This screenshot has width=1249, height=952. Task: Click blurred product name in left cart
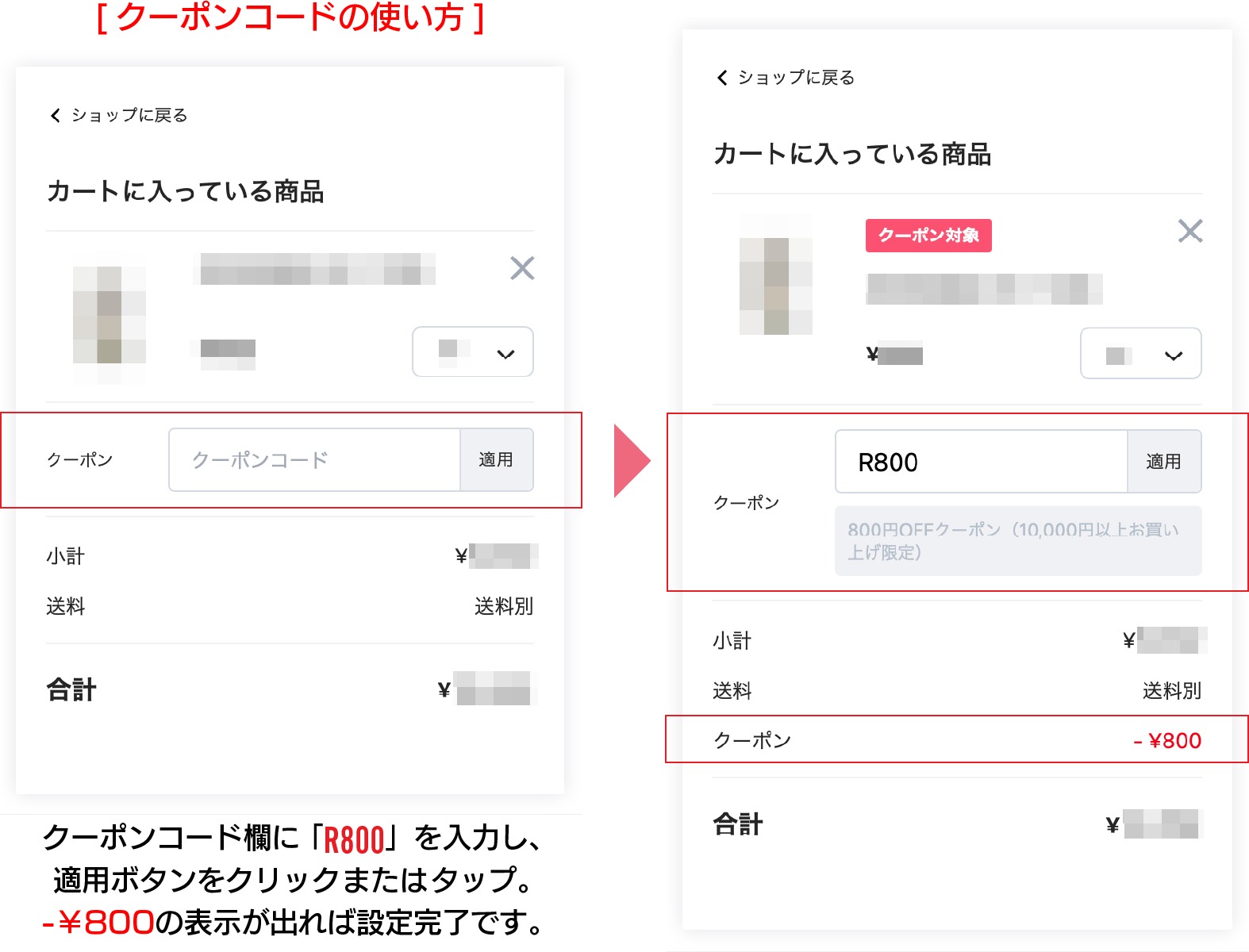pos(314,269)
